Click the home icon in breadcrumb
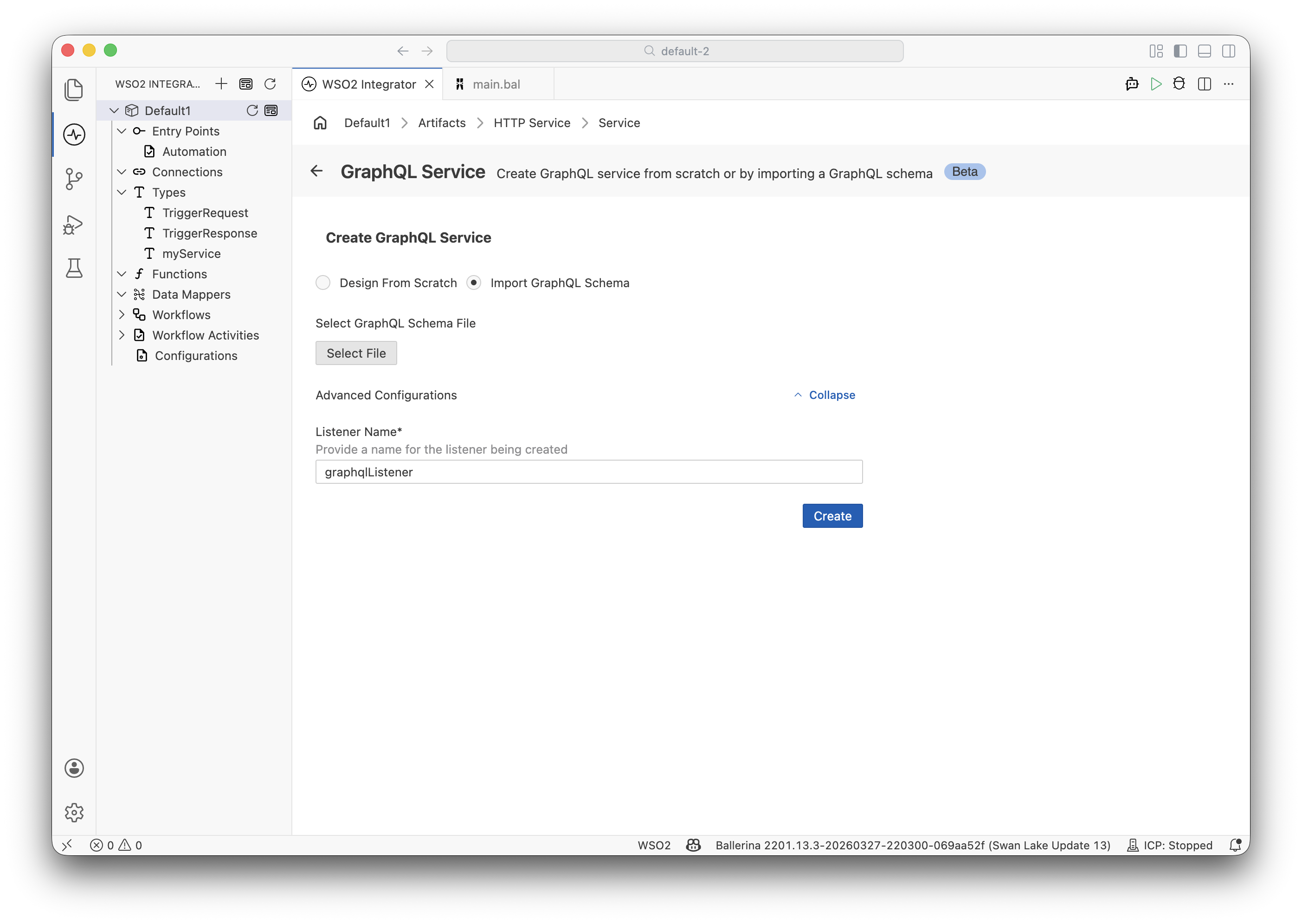 (320, 123)
